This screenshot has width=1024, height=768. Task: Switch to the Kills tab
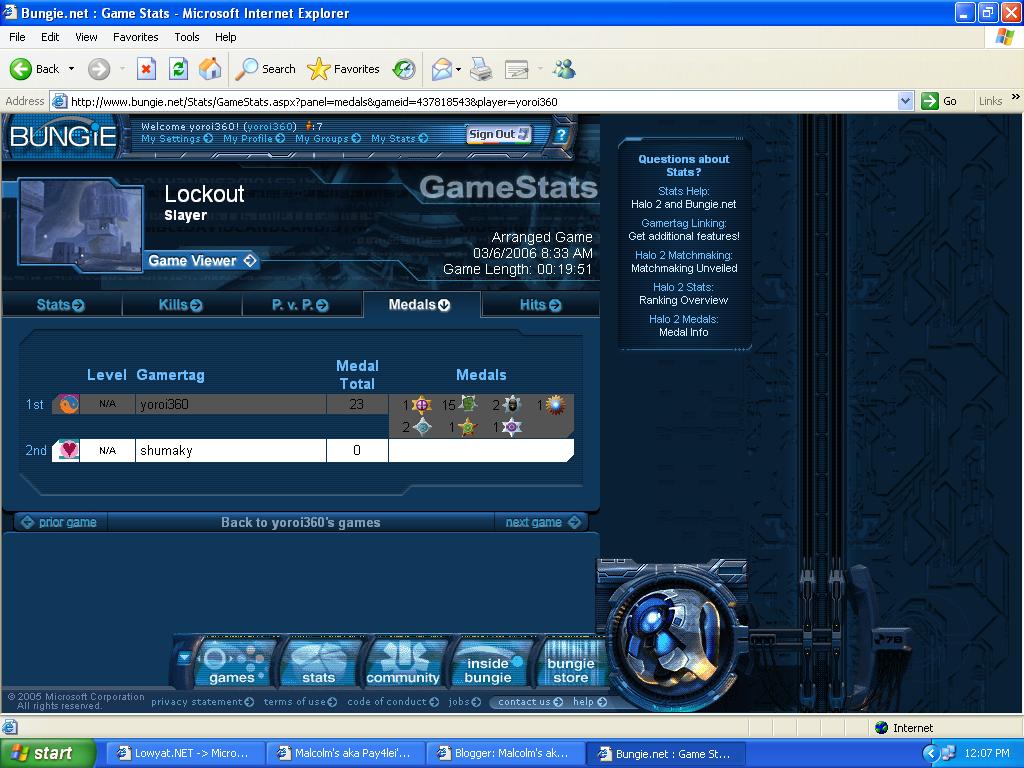tap(181, 305)
